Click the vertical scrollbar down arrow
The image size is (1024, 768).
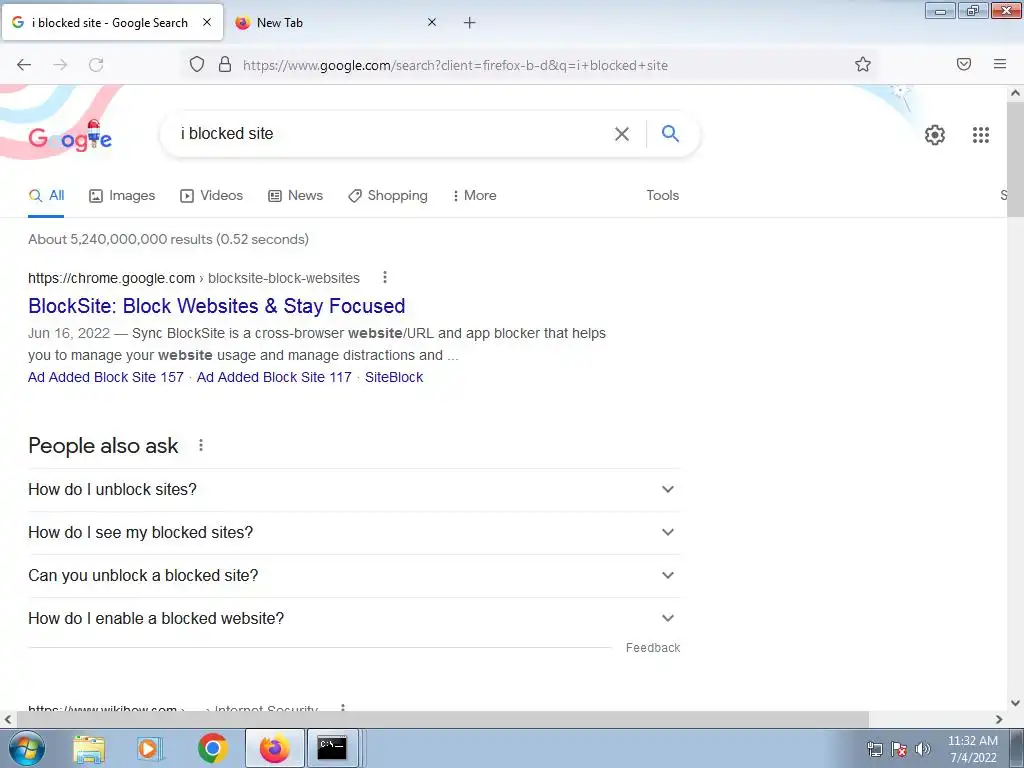[x=1015, y=703]
